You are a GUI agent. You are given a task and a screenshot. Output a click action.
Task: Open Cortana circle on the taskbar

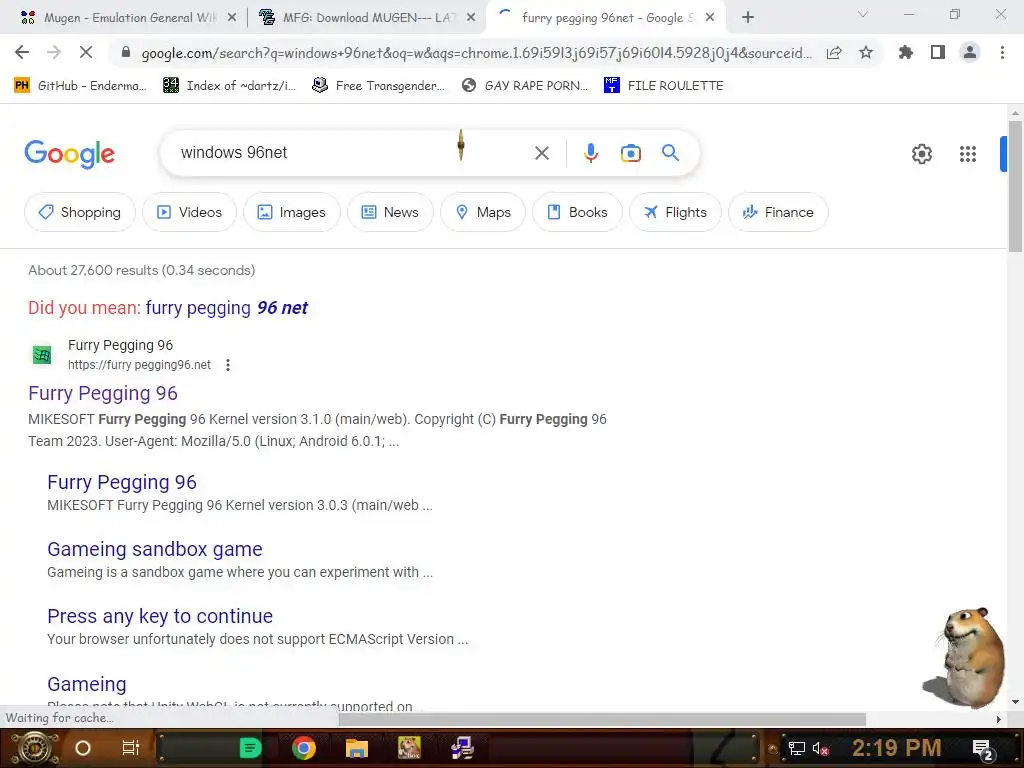click(82, 748)
